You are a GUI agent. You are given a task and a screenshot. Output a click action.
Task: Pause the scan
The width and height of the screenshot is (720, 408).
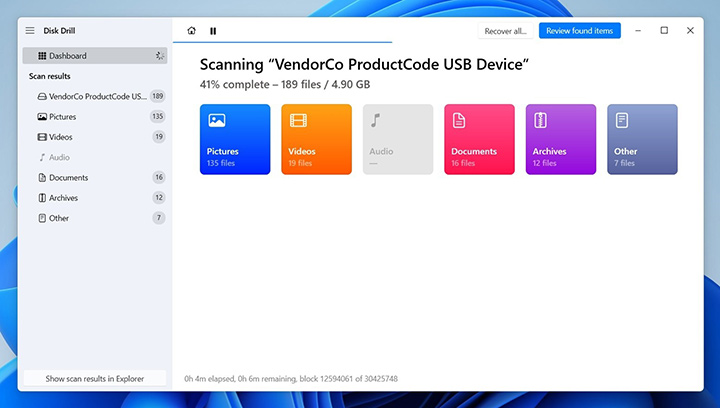213,31
